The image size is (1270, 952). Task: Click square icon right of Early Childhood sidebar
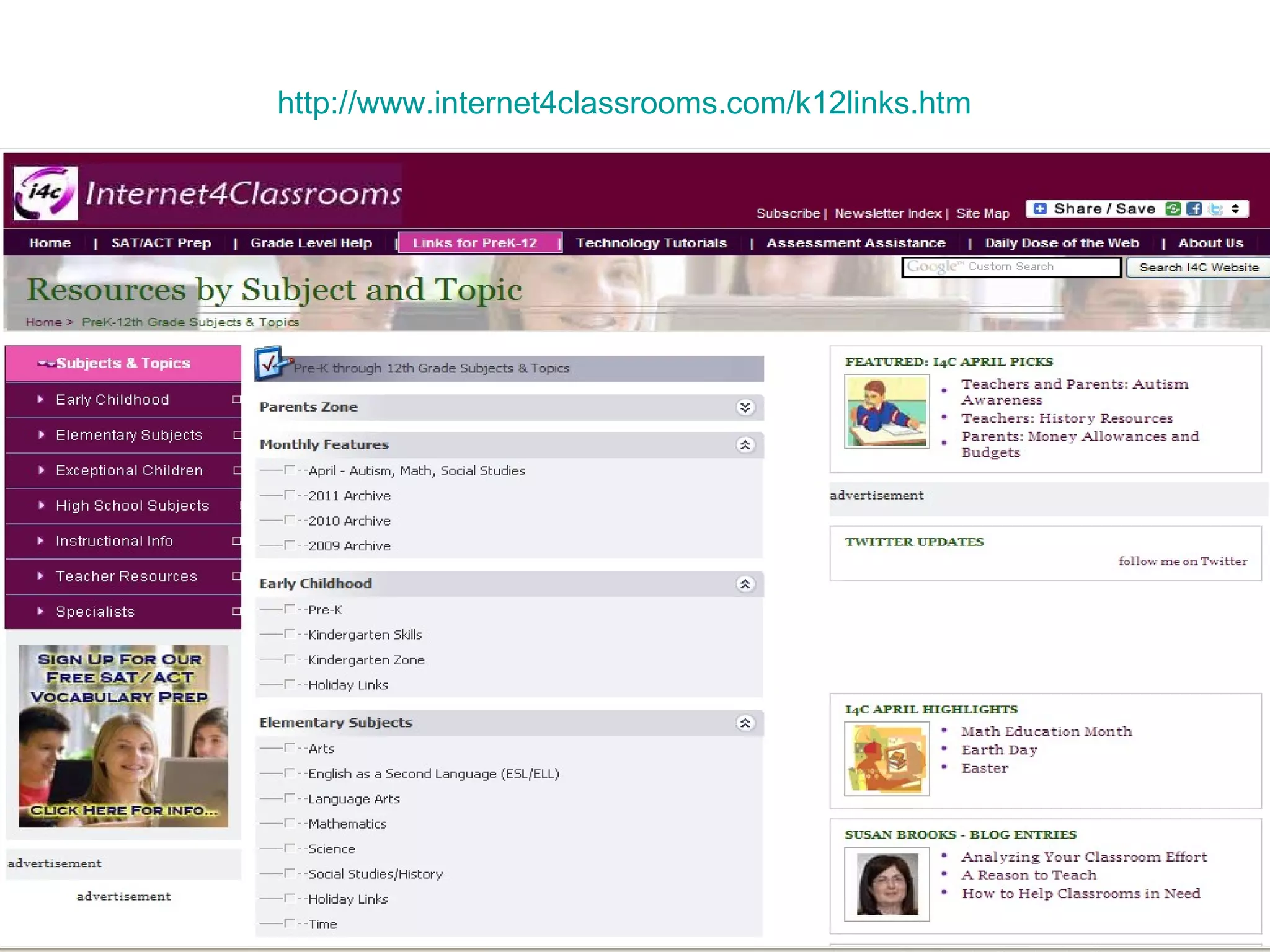[236, 400]
